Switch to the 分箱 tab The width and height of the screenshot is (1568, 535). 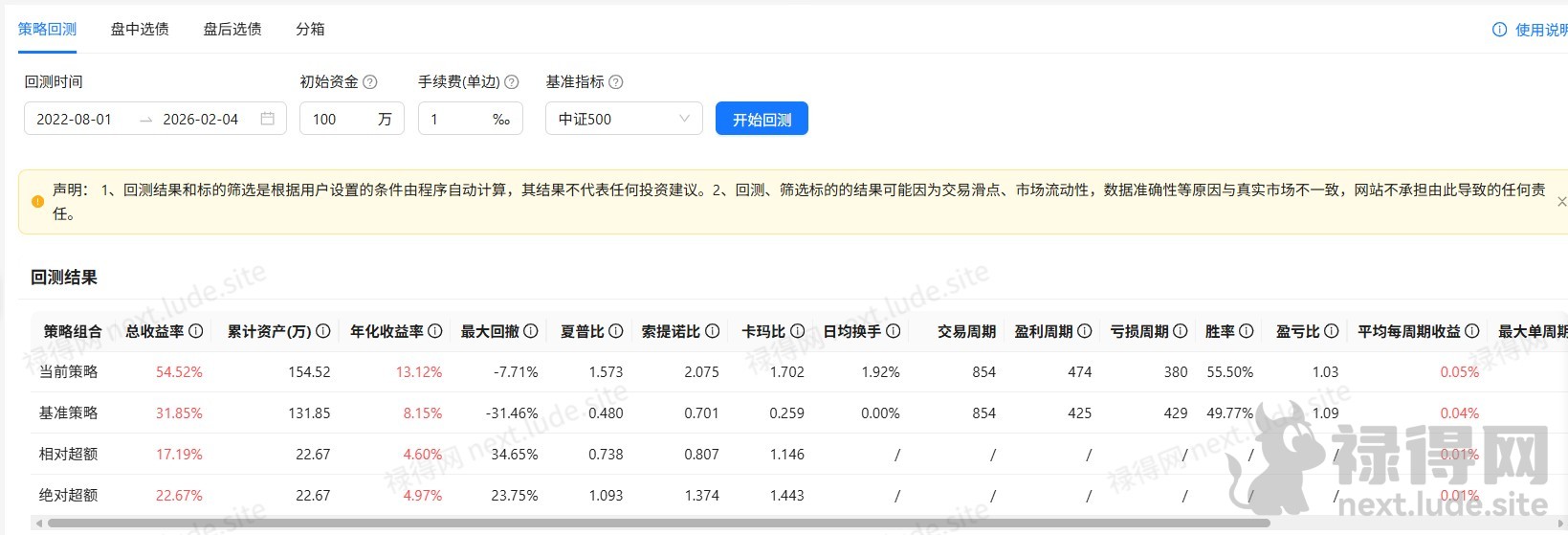(310, 29)
